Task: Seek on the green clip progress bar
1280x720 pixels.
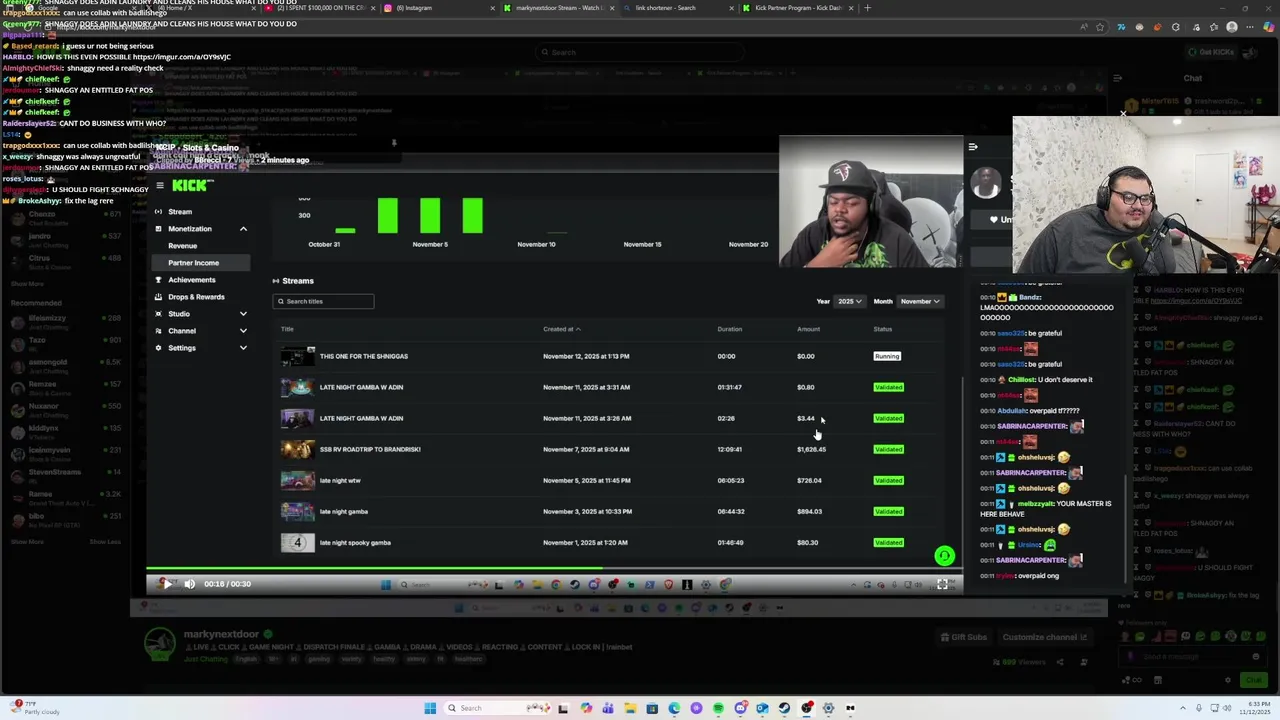Action: (553, 570)
